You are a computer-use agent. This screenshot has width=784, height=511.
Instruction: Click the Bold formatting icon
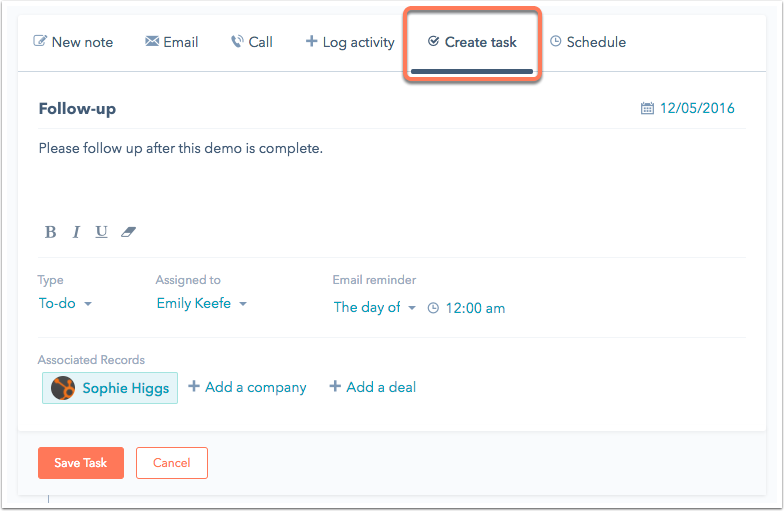click(x=51, y=232)
